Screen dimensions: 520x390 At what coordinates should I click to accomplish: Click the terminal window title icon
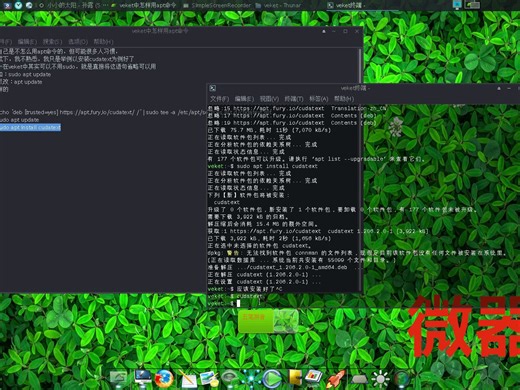pos(212,88)
